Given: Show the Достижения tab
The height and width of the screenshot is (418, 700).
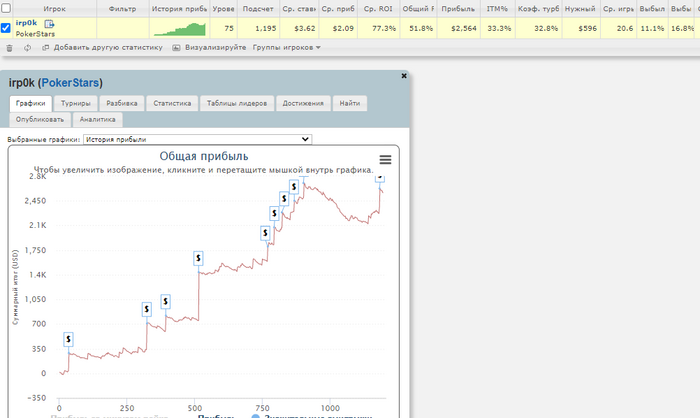Looking at the screenshot, I should [303, 103].
